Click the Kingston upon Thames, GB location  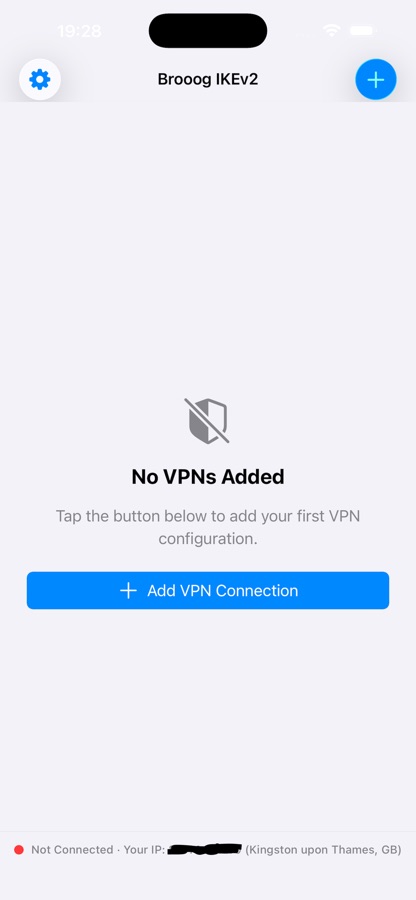coord(324,850)
